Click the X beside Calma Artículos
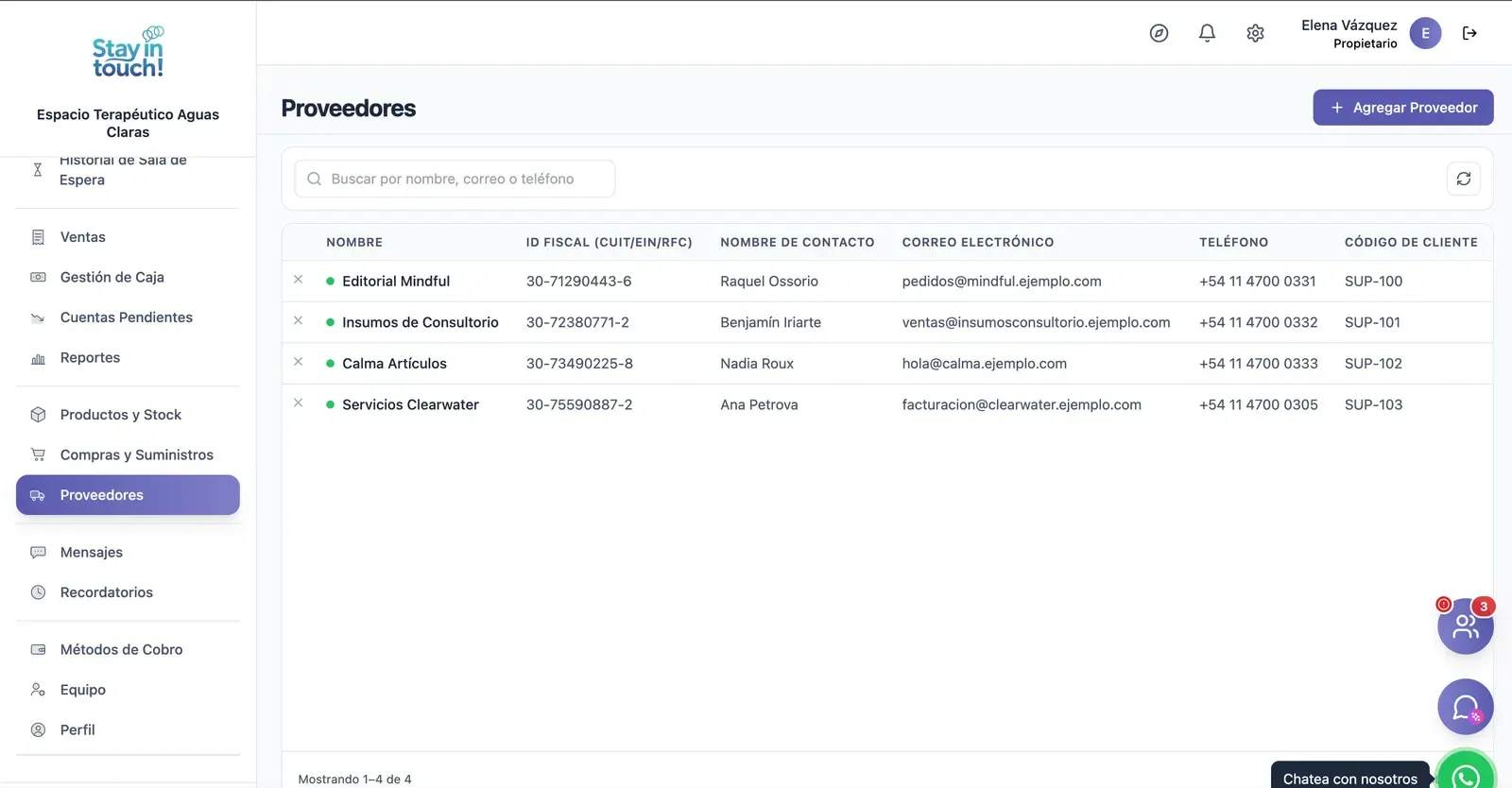This screenshot has height=788, width=1512. point(298,362)
